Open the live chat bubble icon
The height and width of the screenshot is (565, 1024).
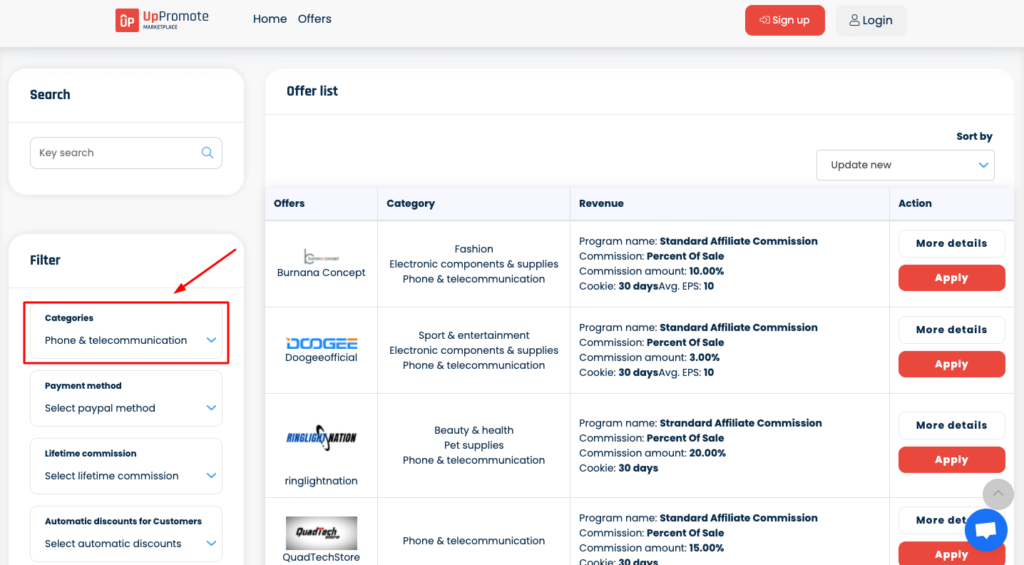(985, 529)
